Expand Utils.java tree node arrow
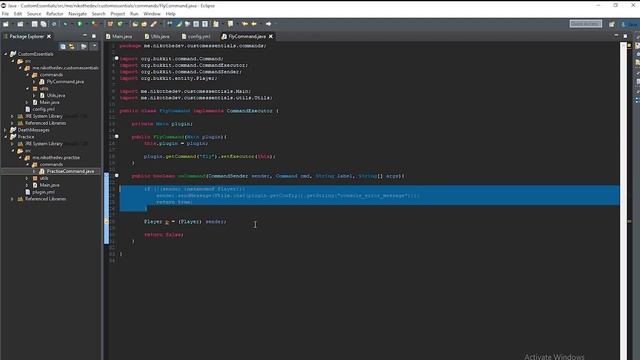 (x=34, y=95)
